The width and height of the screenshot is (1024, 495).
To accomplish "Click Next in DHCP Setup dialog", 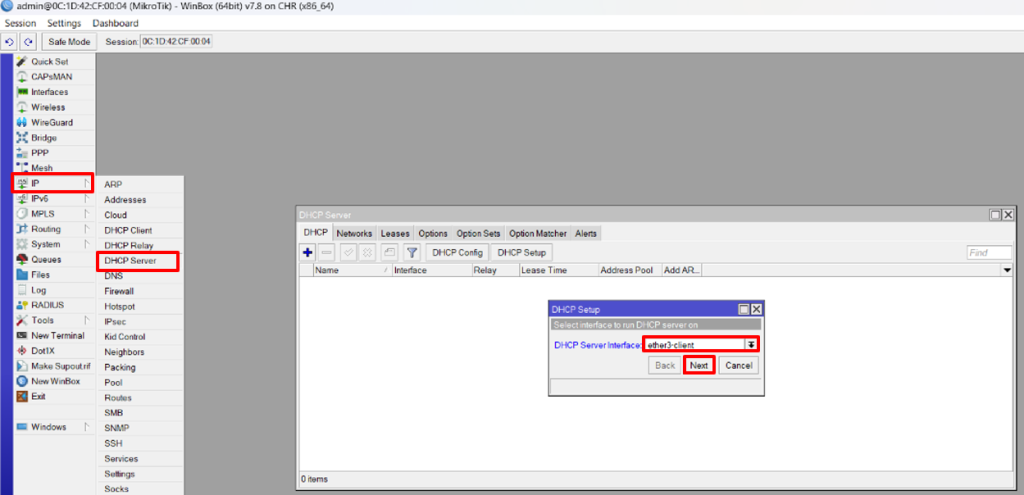I will tap(698, 366).
